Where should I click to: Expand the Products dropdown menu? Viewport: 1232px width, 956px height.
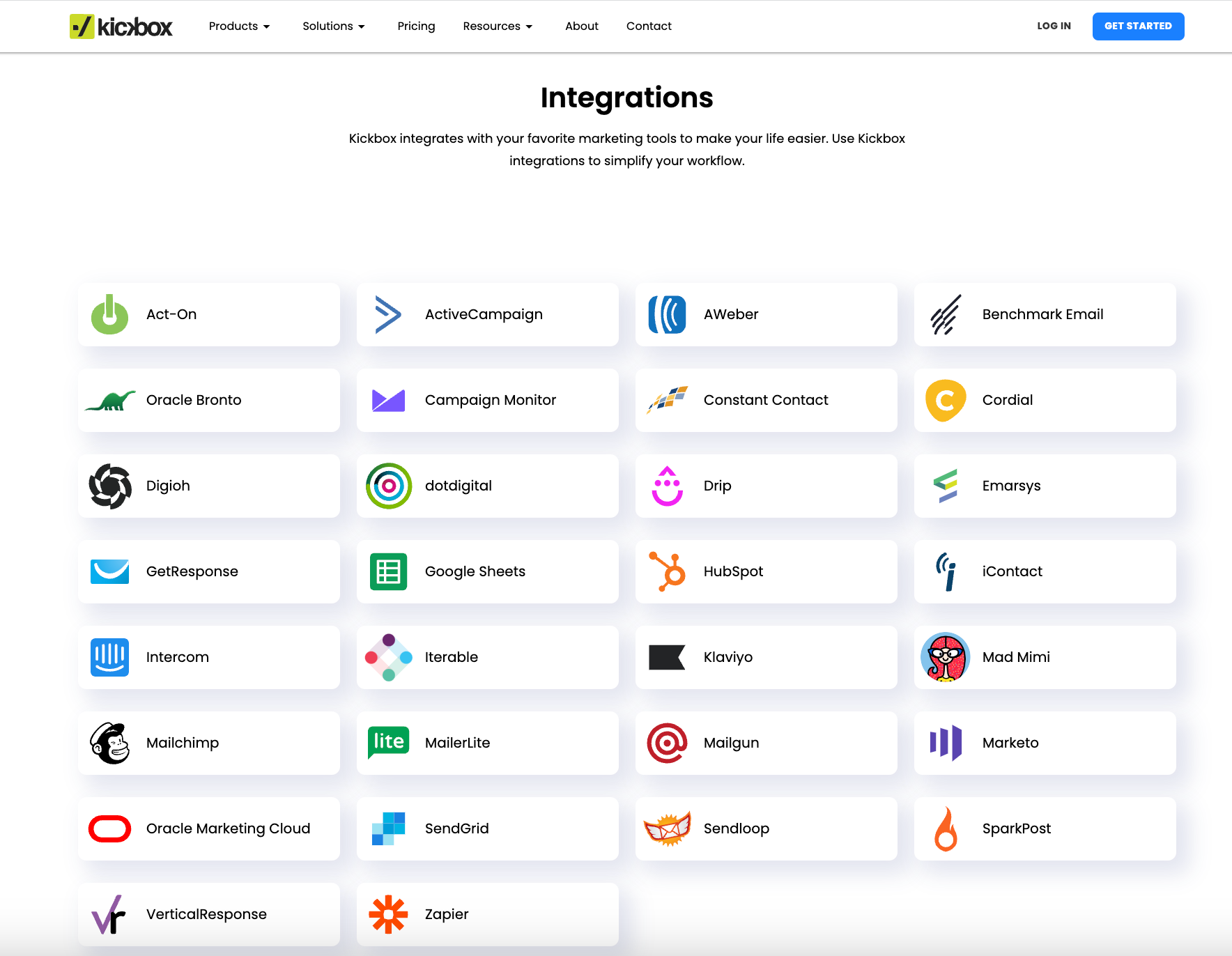point(239,26)
